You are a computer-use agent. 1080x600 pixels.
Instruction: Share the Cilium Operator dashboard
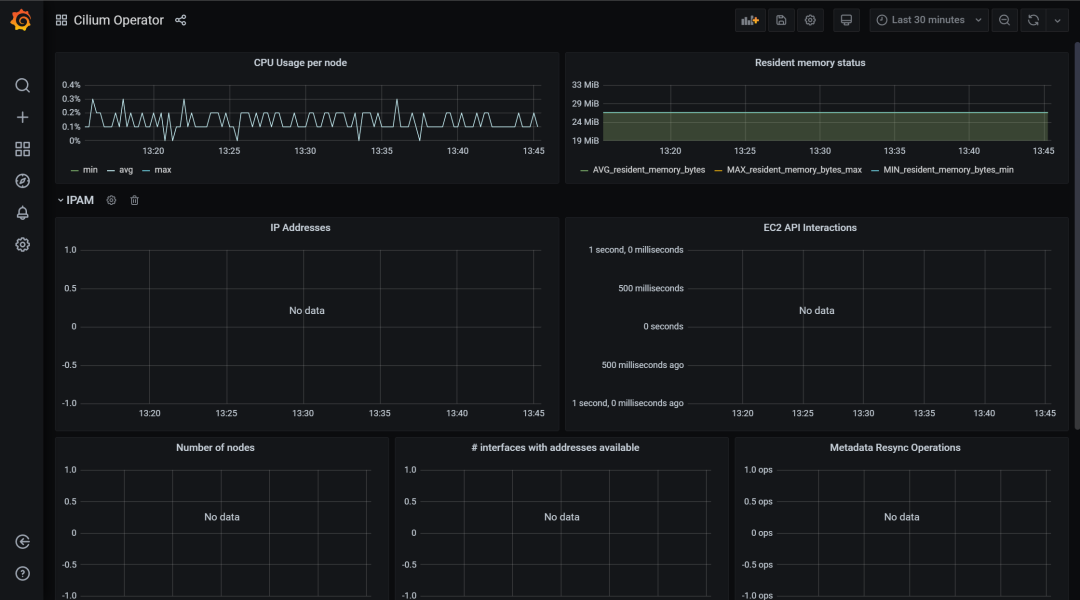[180, 20]
